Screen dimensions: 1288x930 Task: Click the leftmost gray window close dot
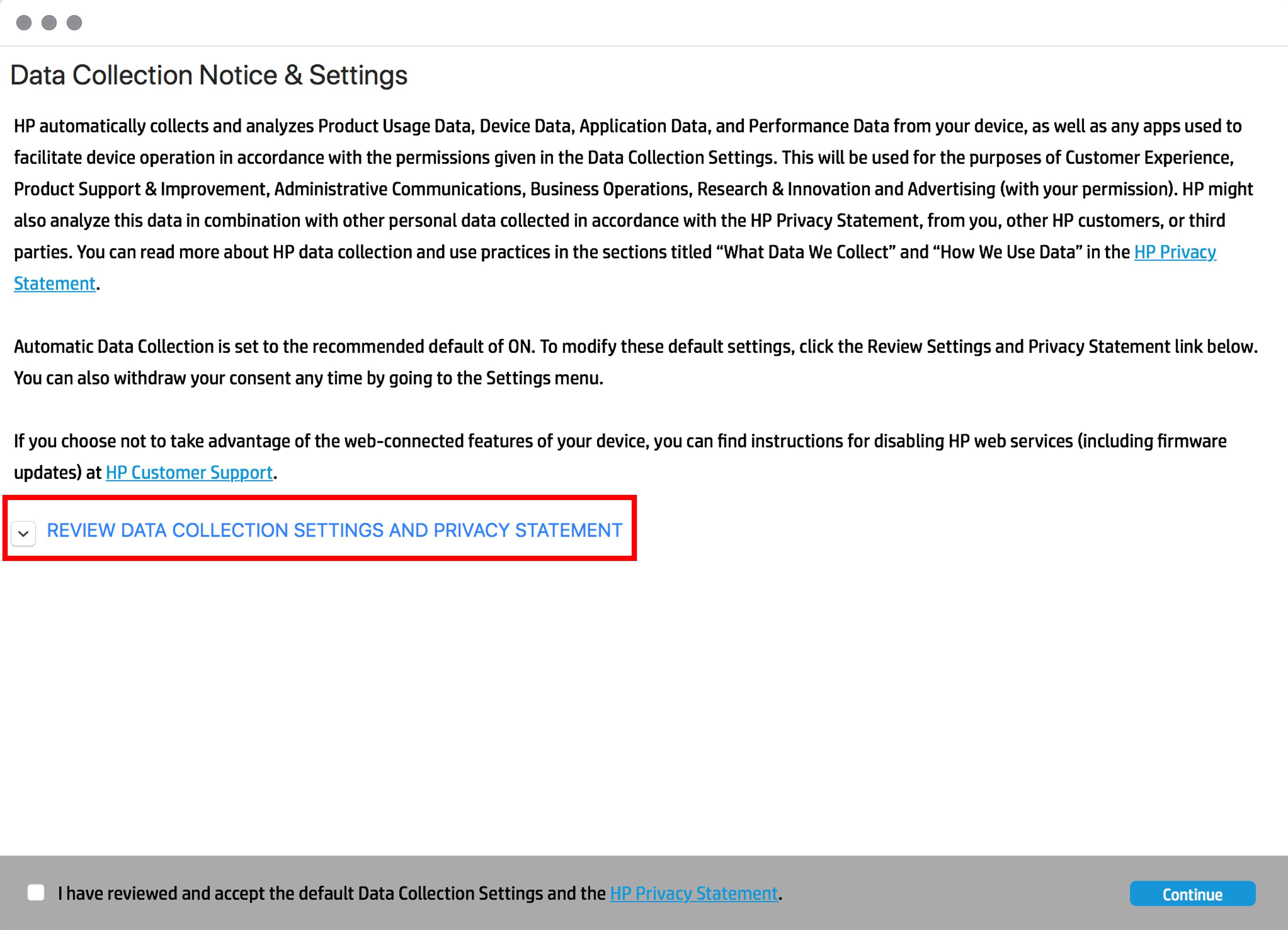point(24,23)
